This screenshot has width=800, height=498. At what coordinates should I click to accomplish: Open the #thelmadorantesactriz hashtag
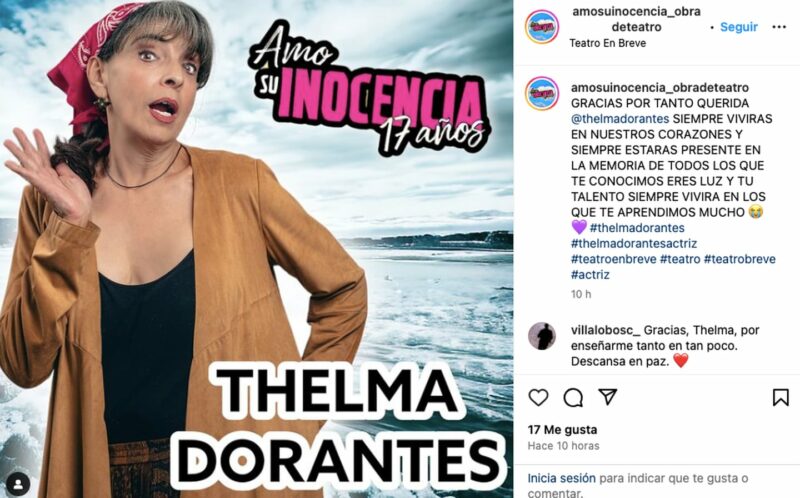(x=634, y=243)
